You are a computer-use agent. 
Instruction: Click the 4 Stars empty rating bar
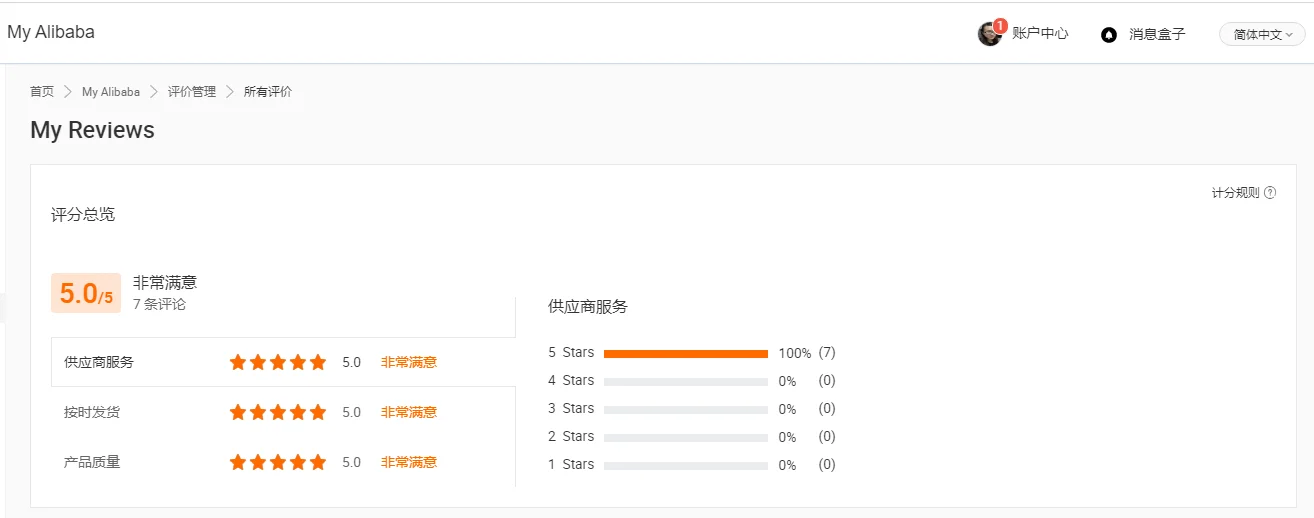685,381
